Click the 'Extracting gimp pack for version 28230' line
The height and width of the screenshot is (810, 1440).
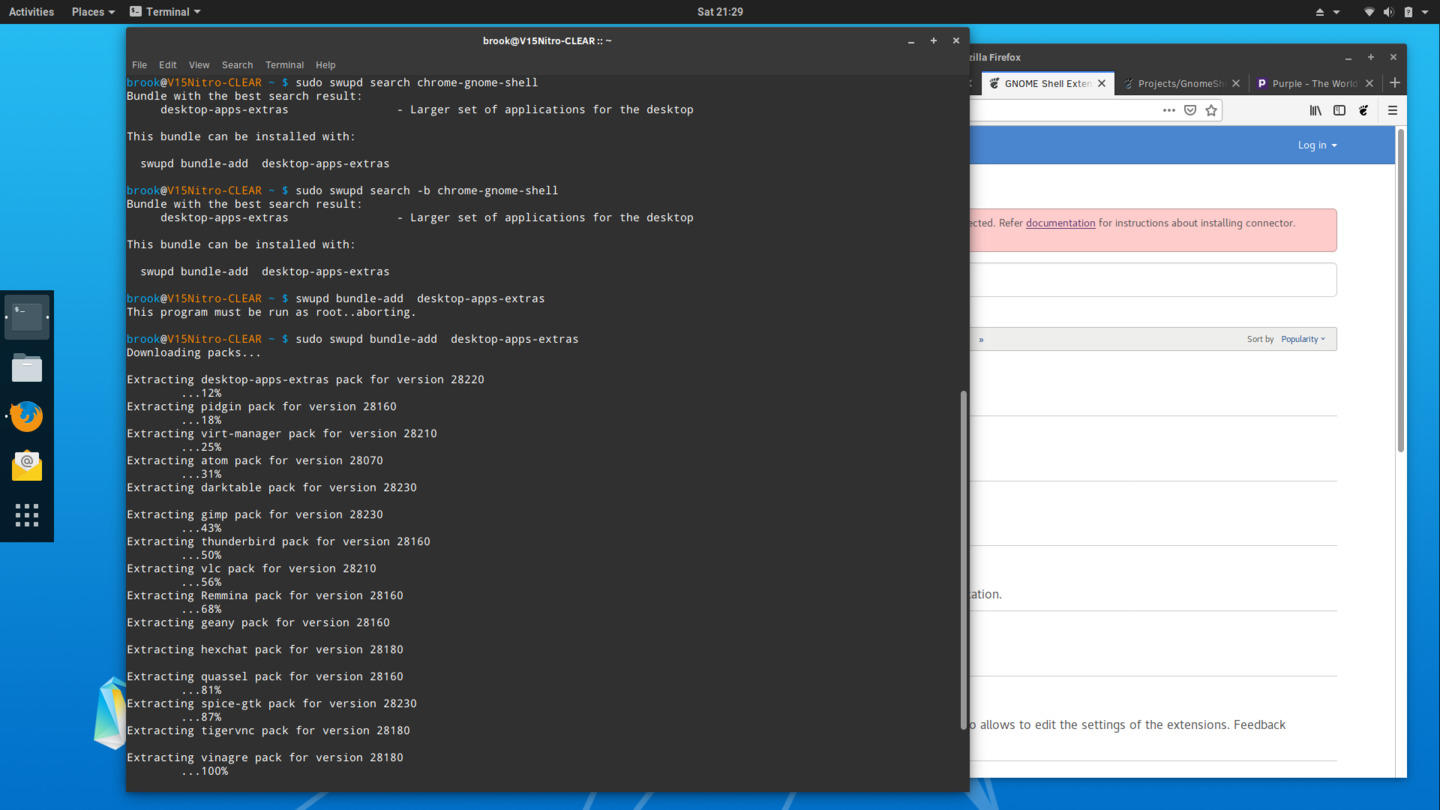pos(255,515)
